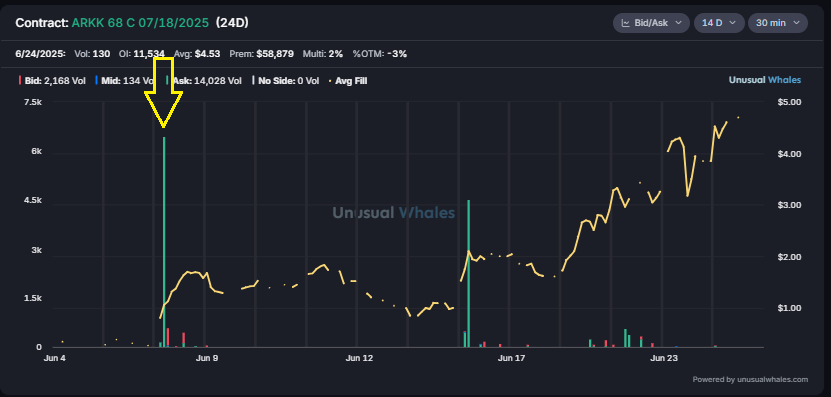Click the Jun 17 date axis label
The width and height of the screenshot is (831, 397).
511,358
